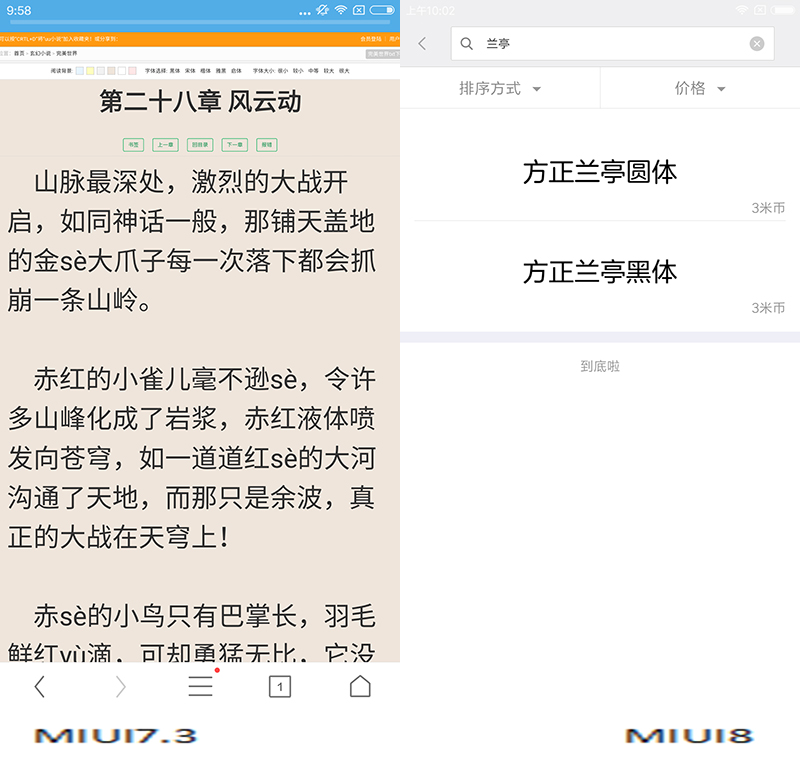The width and height of the screenshot is (800, 761).
Task: Set font size to 中等
Action: (x=313, y=71)
